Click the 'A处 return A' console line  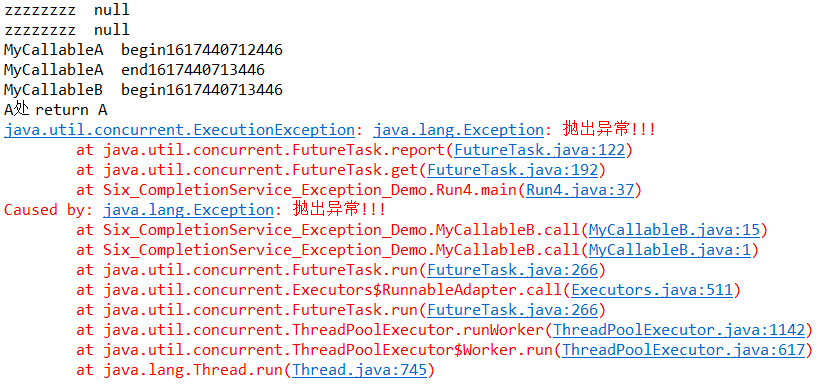click(55, 110)
